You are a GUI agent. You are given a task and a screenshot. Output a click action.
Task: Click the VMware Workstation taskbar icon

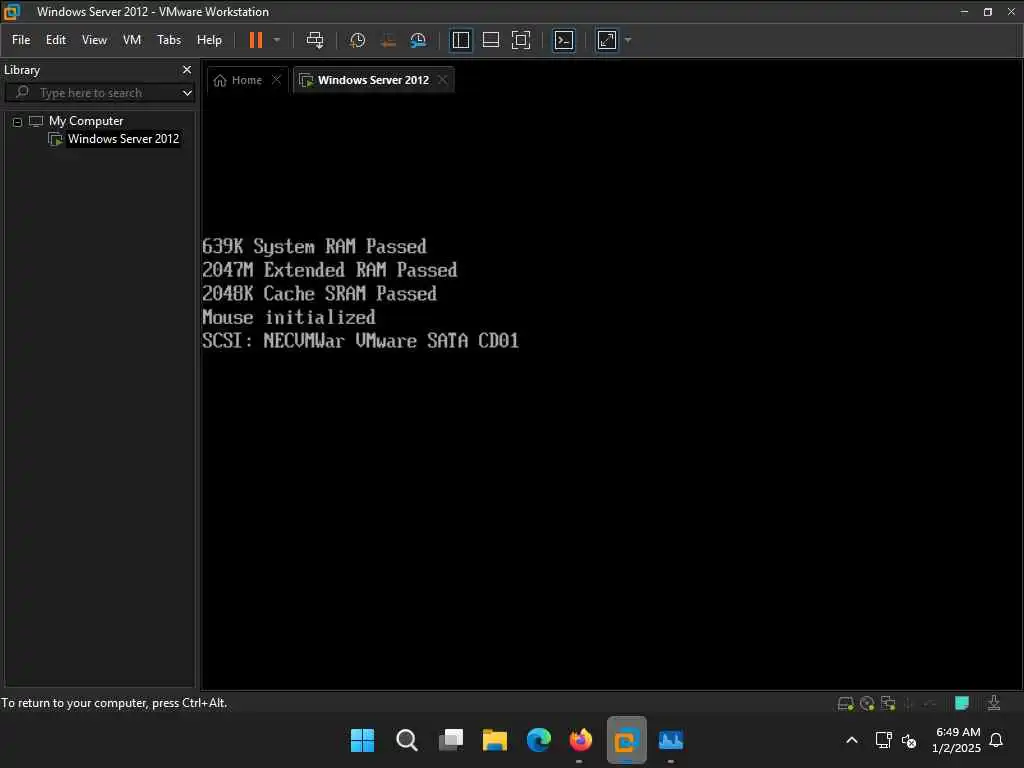pyautogui.click(x=626, y=740)
